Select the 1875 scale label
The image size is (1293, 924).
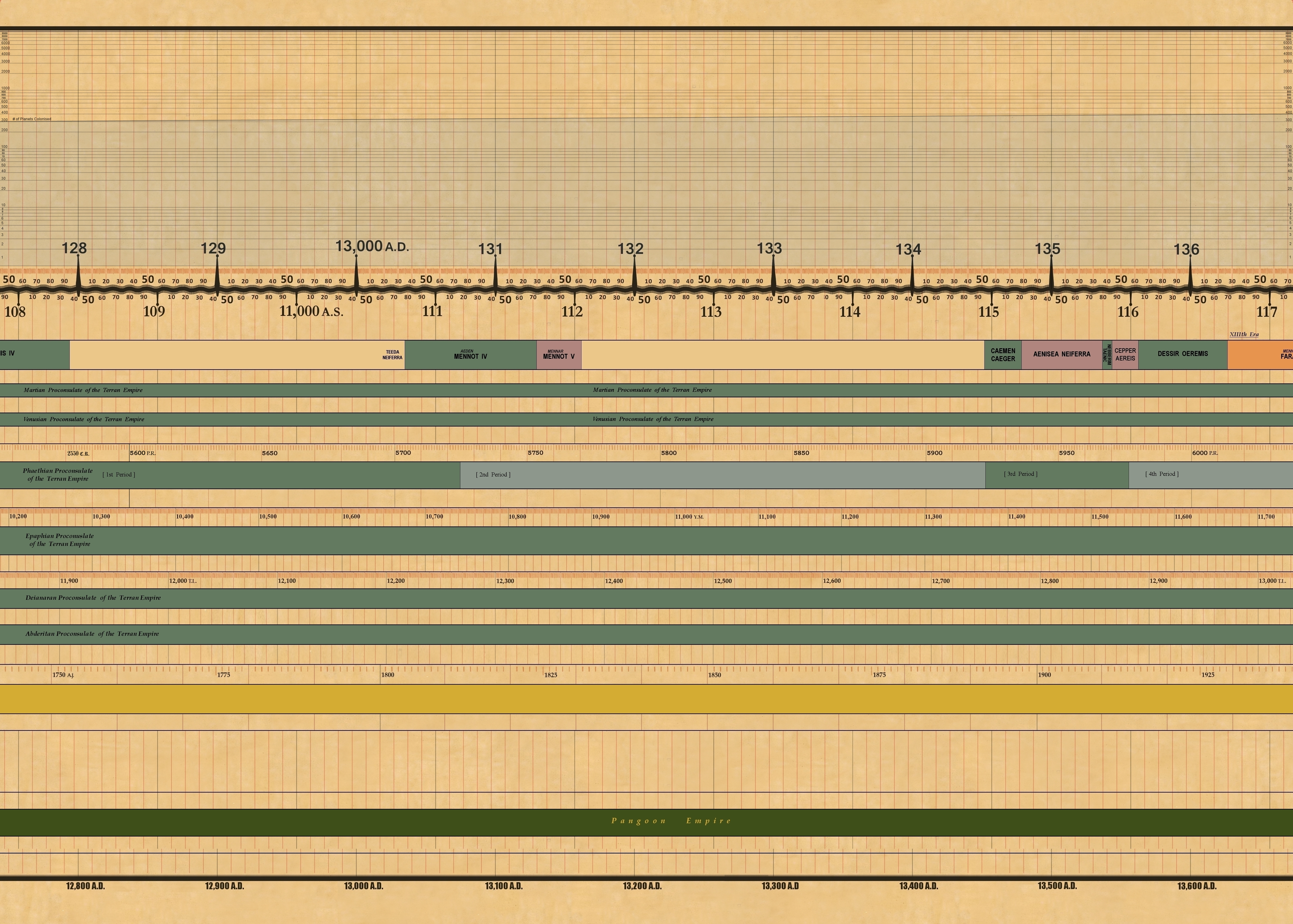pos(879,675)
